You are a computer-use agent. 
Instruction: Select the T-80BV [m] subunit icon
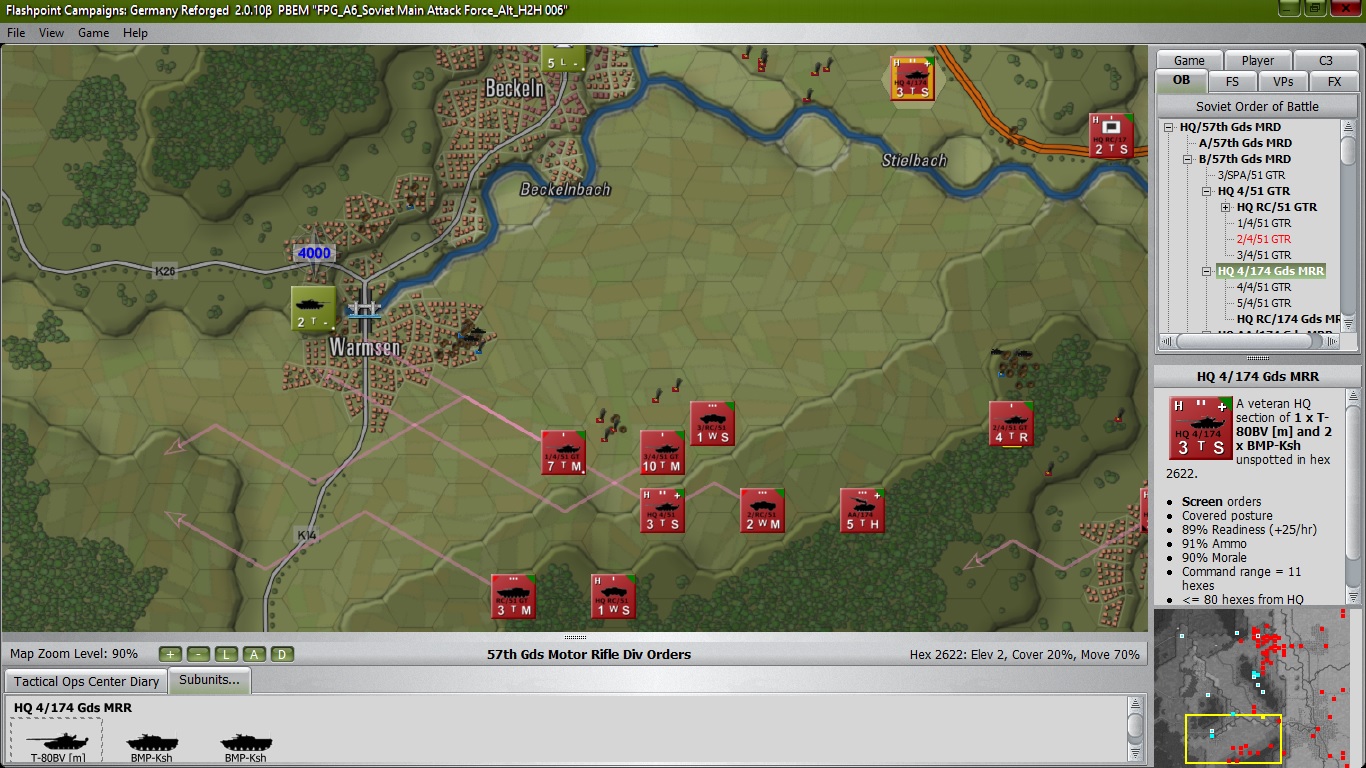pos(56,742)
